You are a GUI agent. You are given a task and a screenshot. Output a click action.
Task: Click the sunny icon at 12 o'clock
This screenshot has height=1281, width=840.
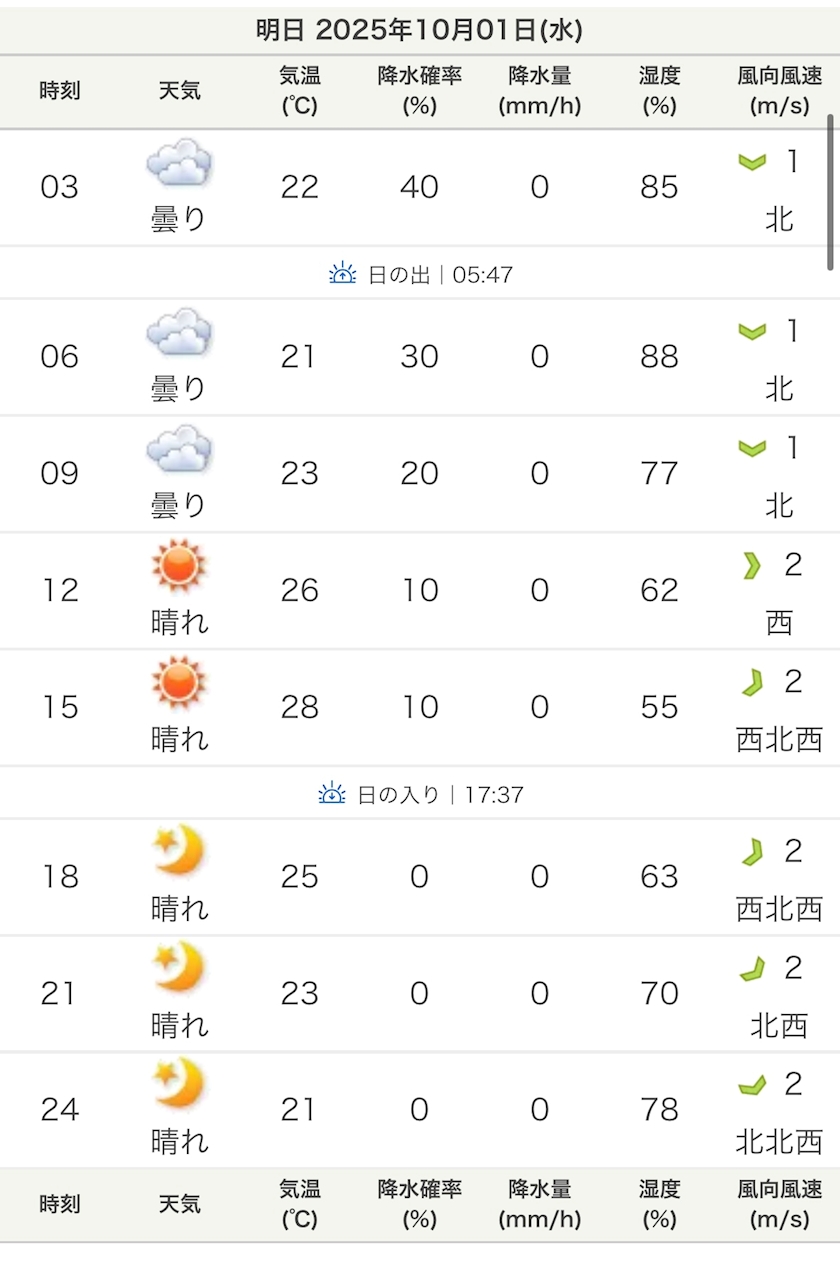[x=179, y=566]
